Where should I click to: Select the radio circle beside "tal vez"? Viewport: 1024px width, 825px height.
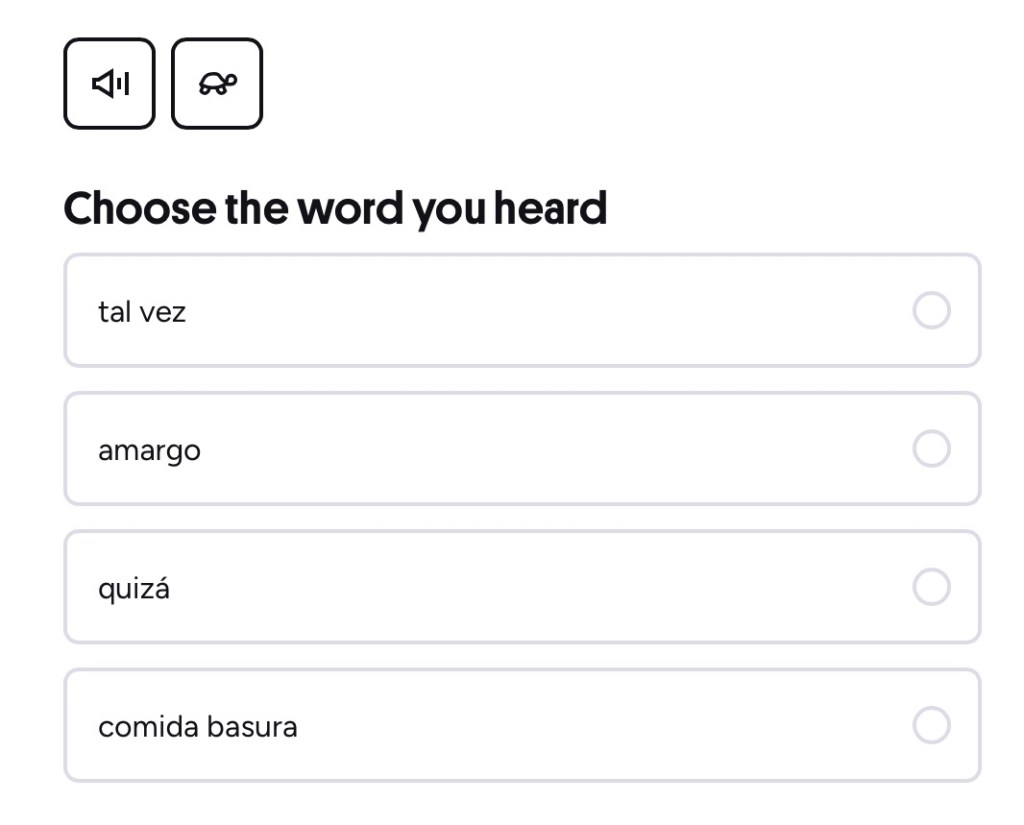(x=931, y=312)
